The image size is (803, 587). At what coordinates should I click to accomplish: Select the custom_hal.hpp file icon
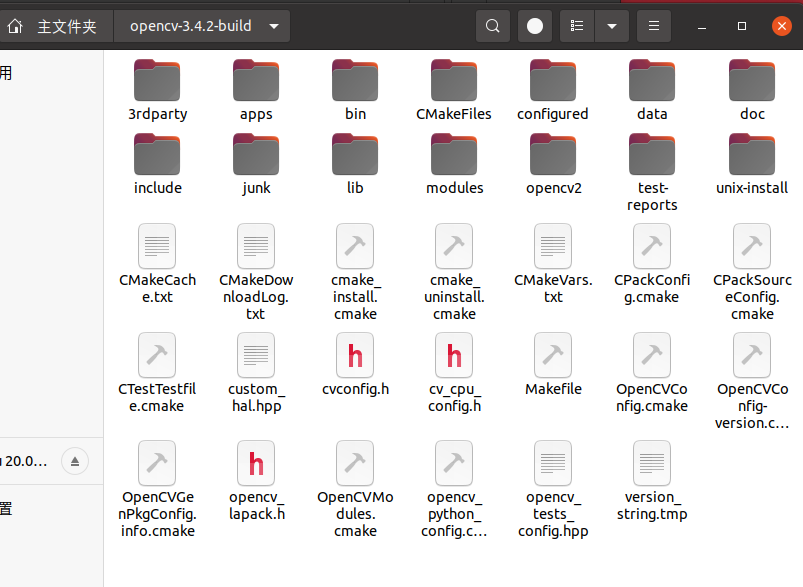point(256,355)
